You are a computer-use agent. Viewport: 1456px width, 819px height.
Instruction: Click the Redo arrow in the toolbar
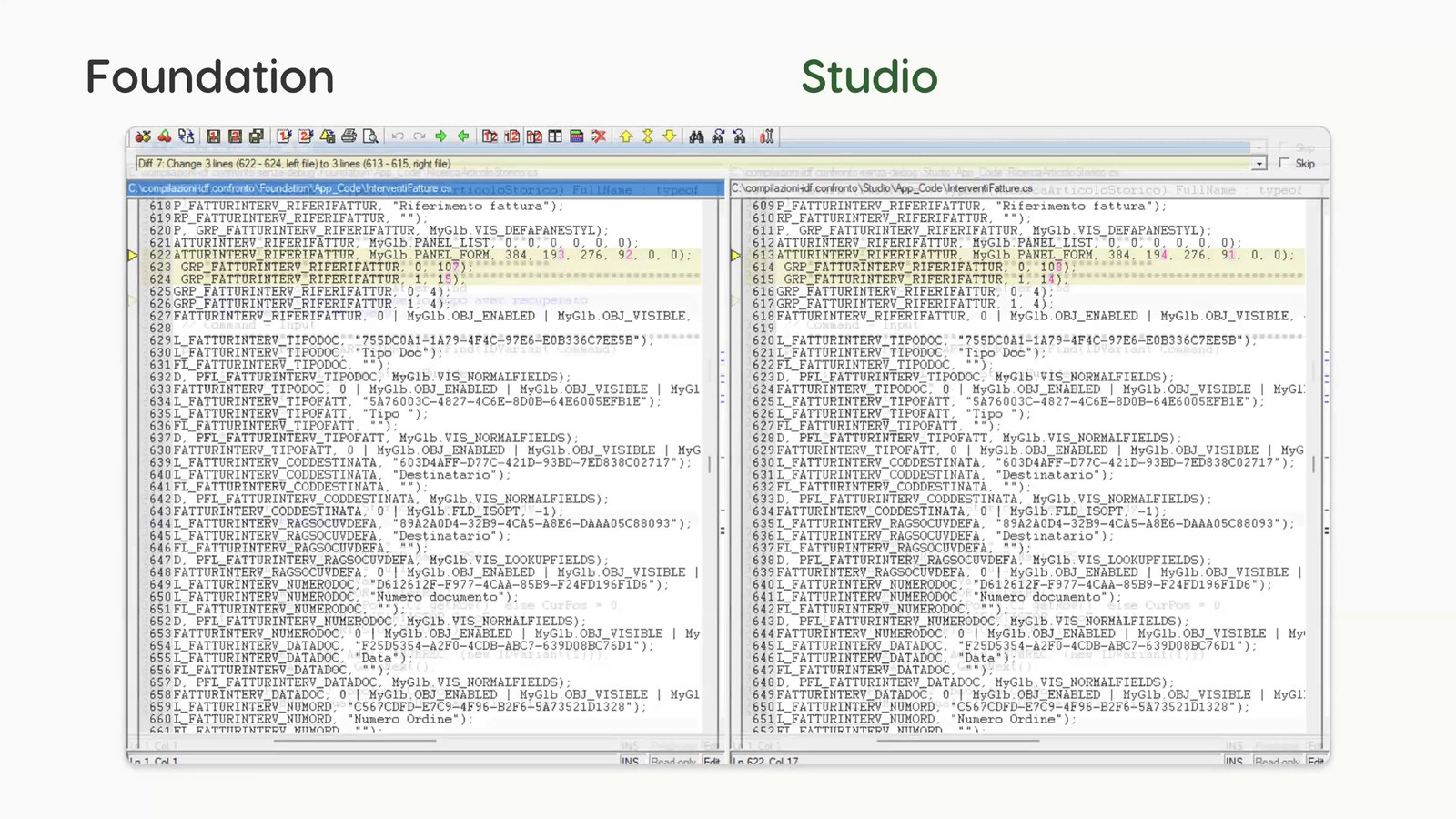click(420, 136)
